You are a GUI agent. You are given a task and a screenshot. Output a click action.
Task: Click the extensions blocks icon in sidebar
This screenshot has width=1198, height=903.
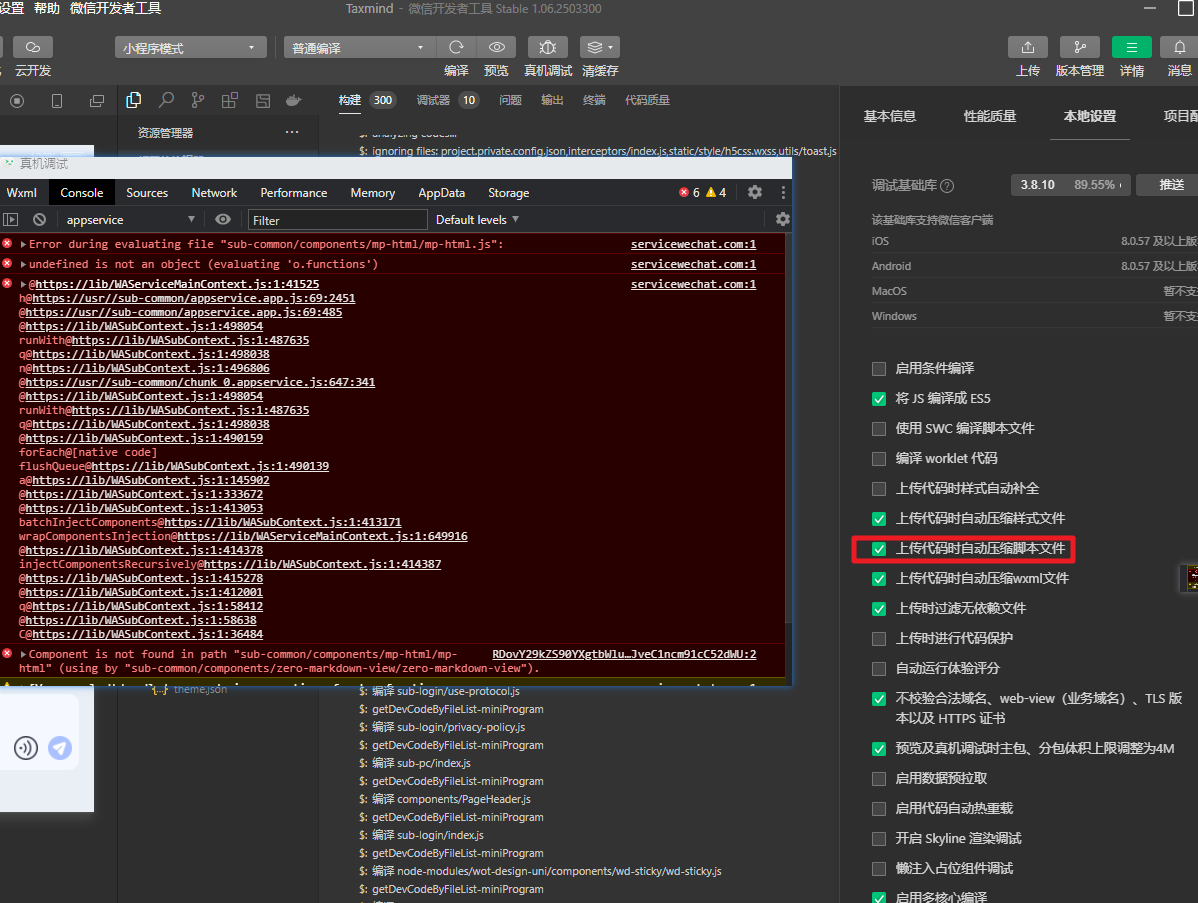click(x=230, y=100)
